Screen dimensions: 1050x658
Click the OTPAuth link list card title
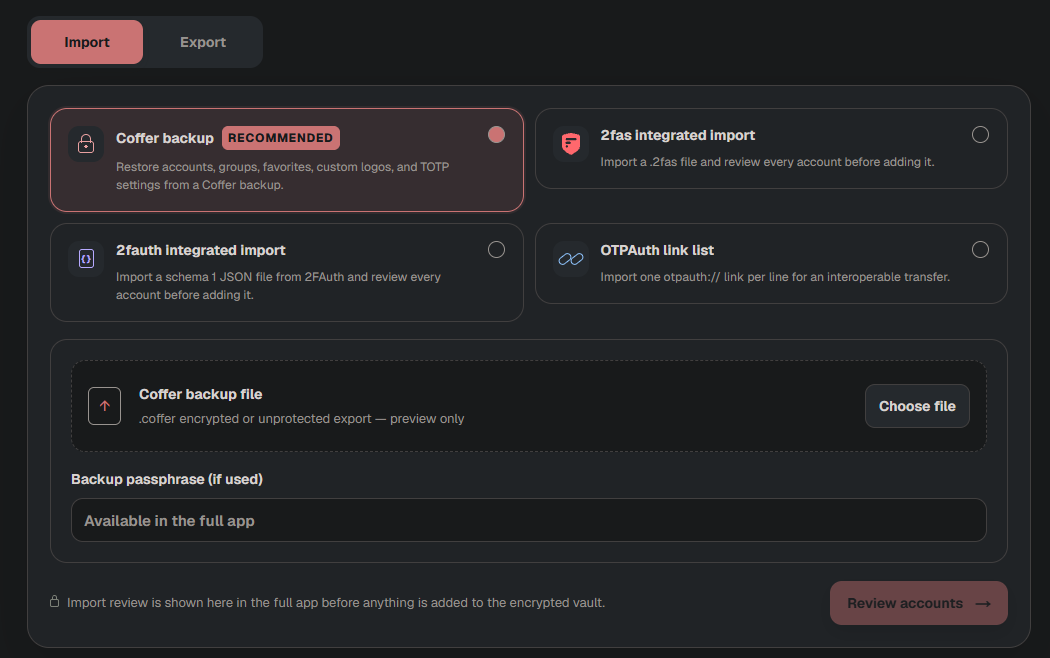click(657, 250)
